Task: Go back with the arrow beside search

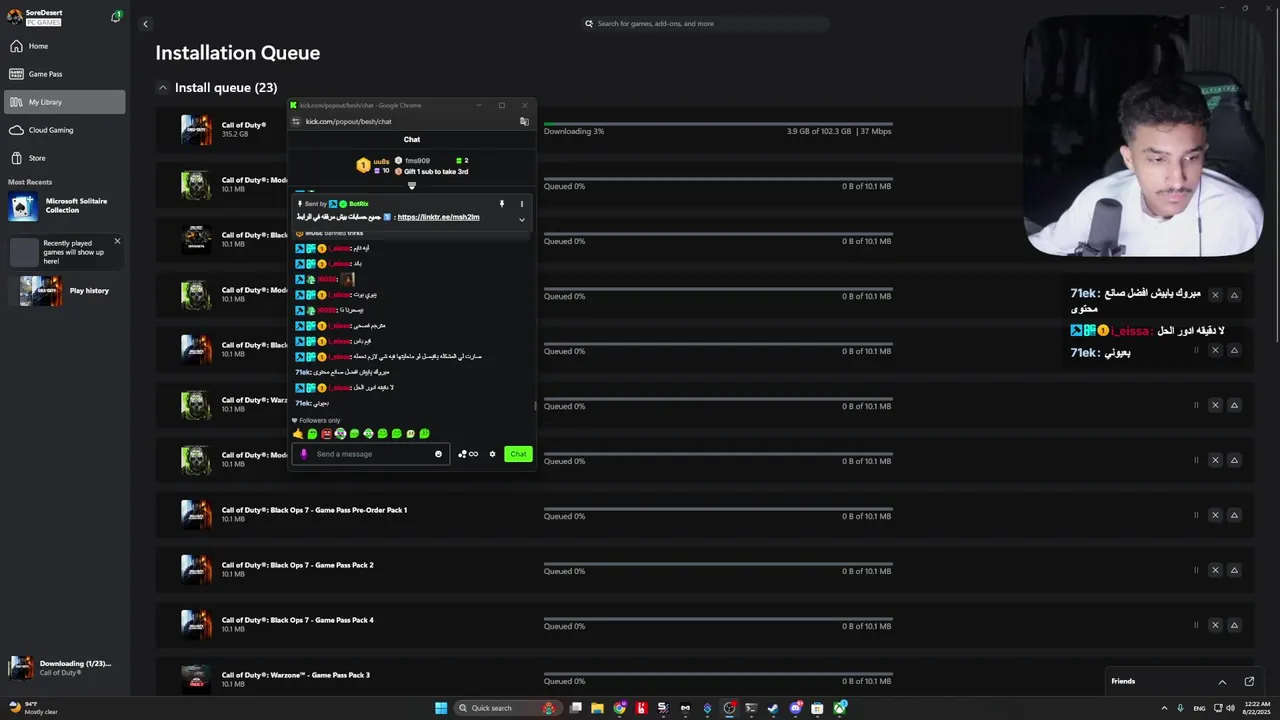Action: pos(145,24)
